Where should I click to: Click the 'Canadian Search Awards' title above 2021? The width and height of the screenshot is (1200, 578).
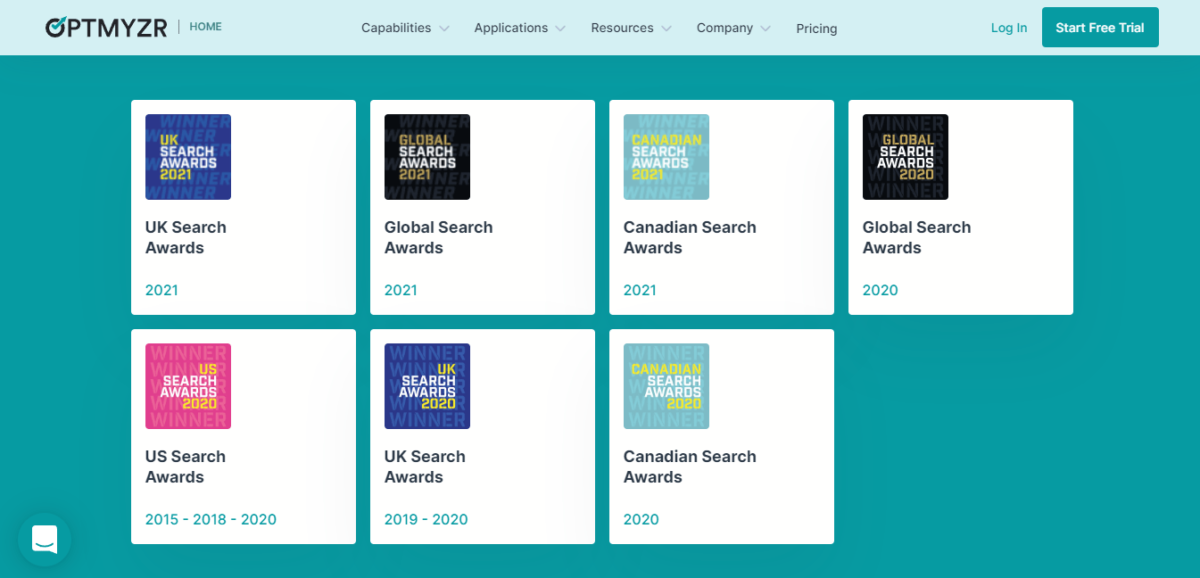pos(690,238)
